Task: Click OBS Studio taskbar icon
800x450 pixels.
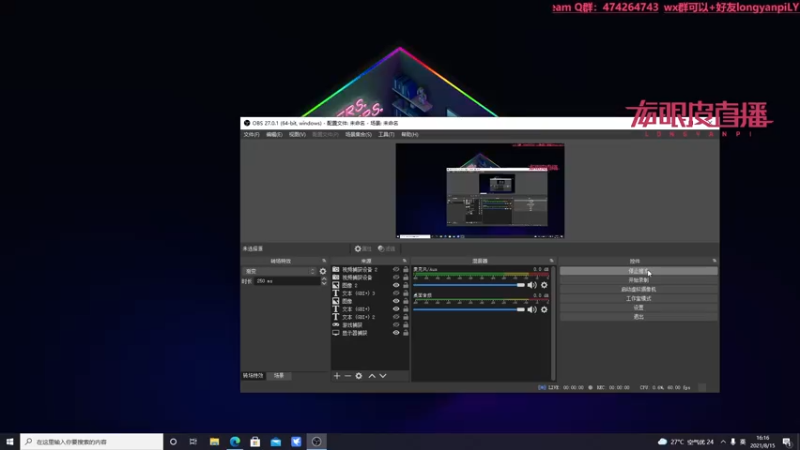Action: [316, 442]
